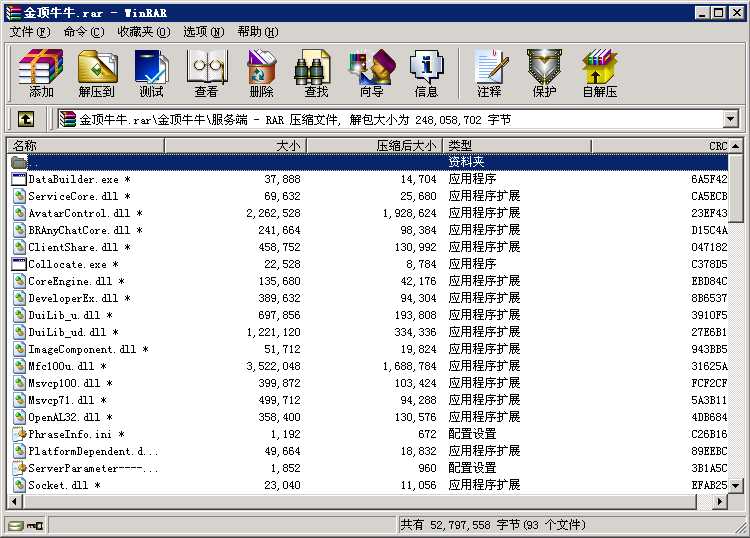Open the 选项(N) menu

[x=203, y=32]
